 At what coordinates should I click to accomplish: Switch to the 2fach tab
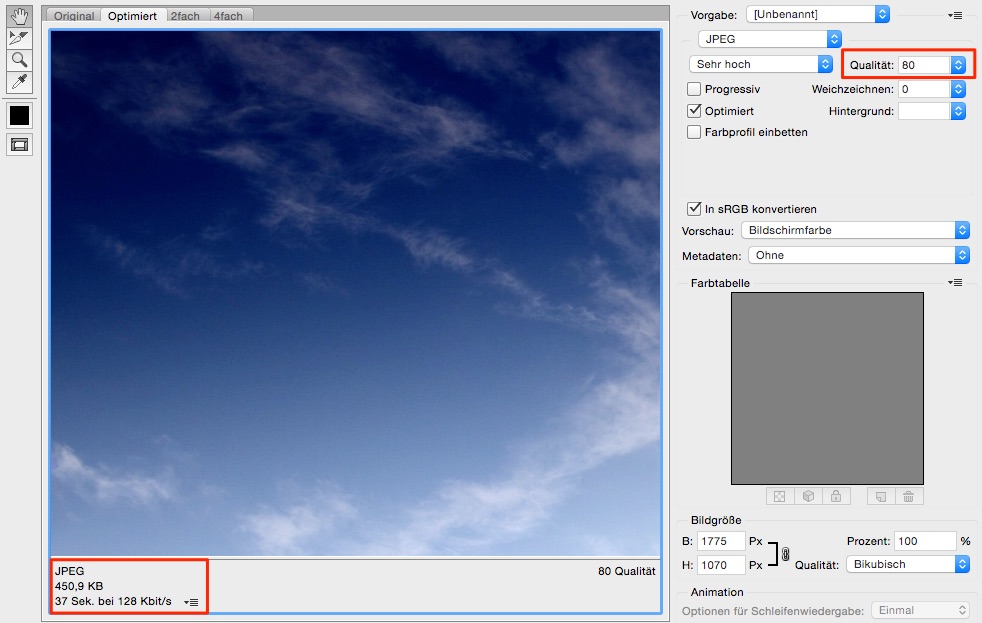pos(185,16)
